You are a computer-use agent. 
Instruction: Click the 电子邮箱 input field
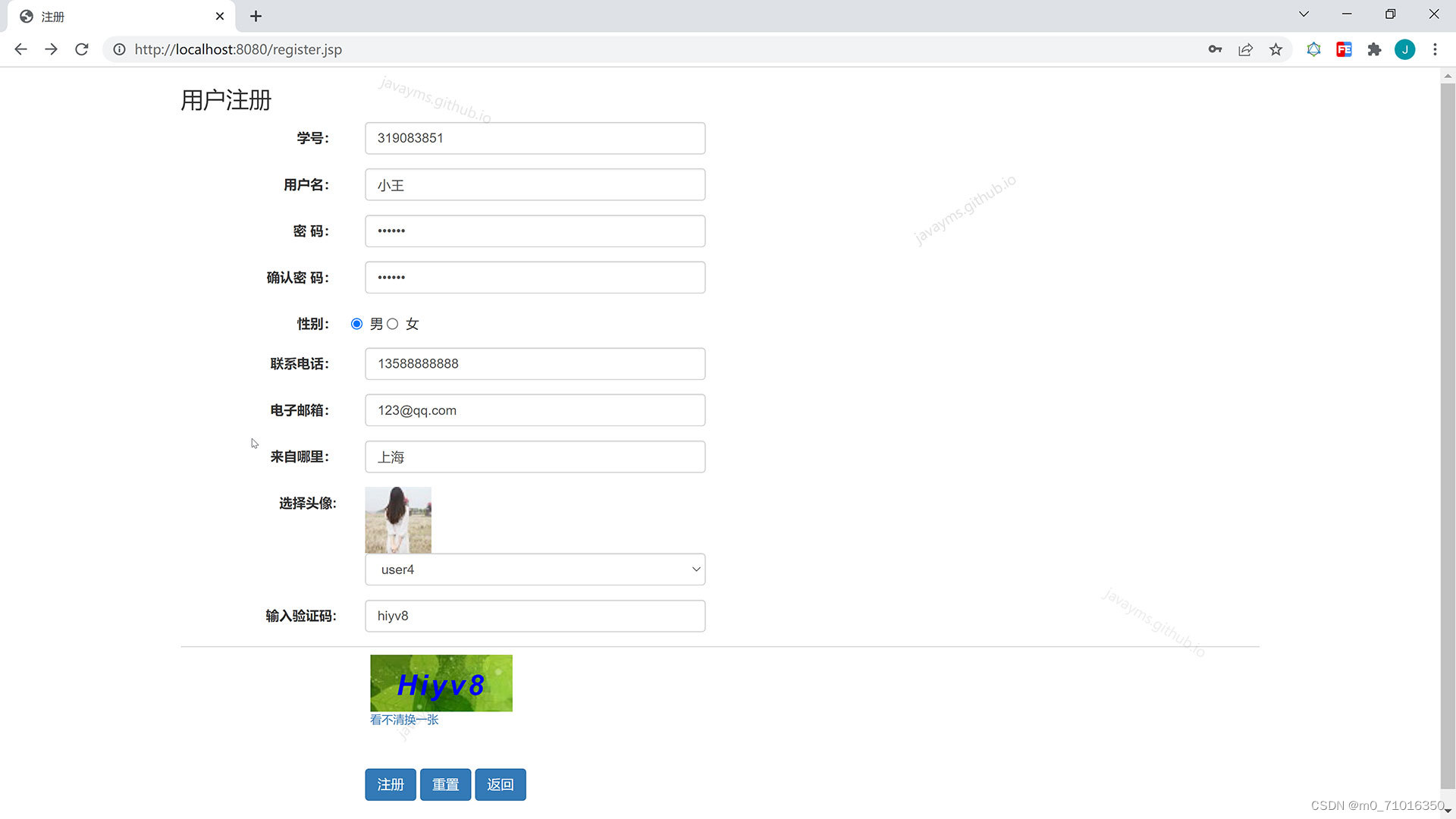pos(535,410)
